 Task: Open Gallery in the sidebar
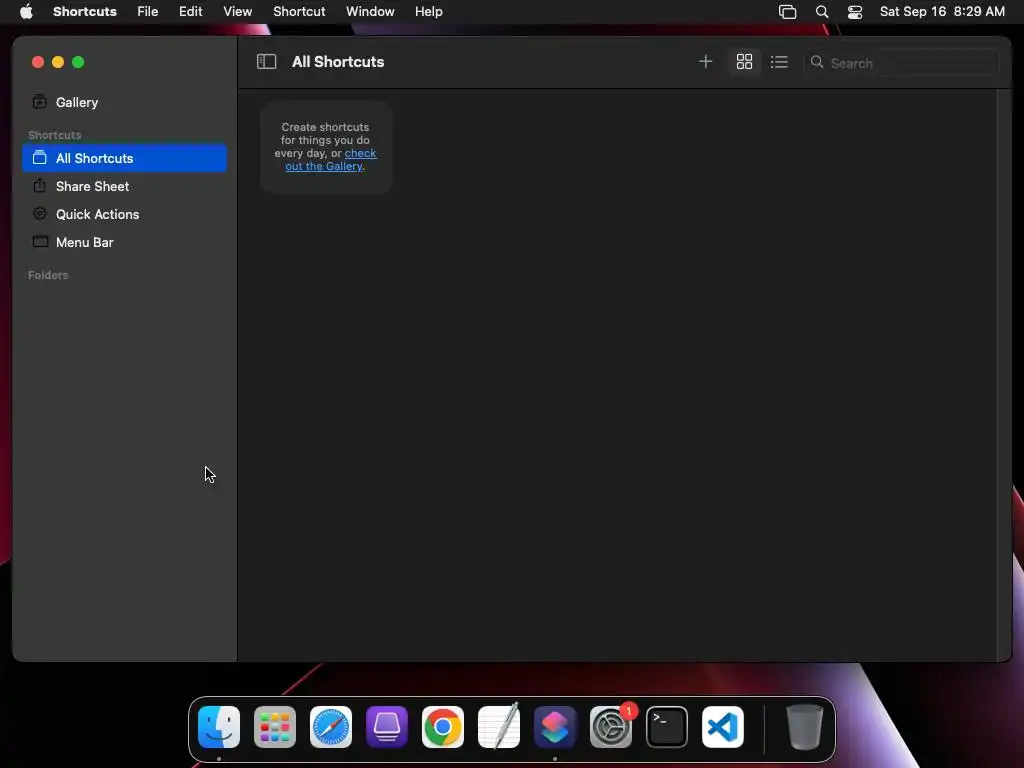tap(124, 103)
